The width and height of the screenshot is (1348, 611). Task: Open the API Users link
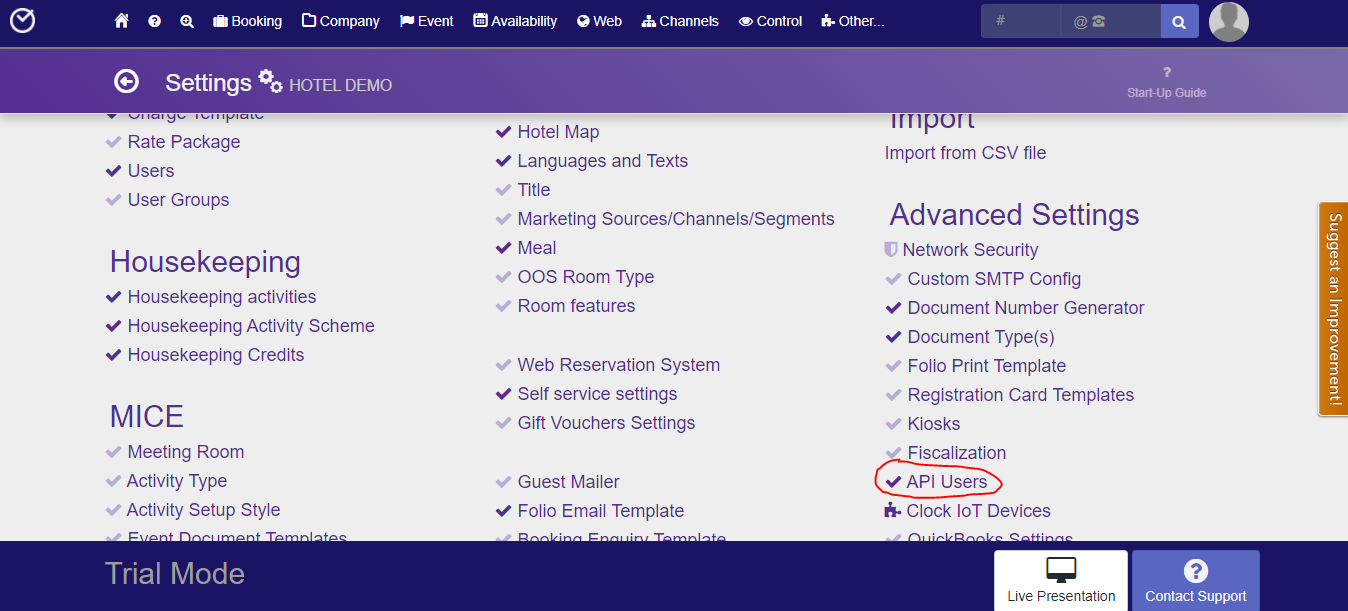947,482
